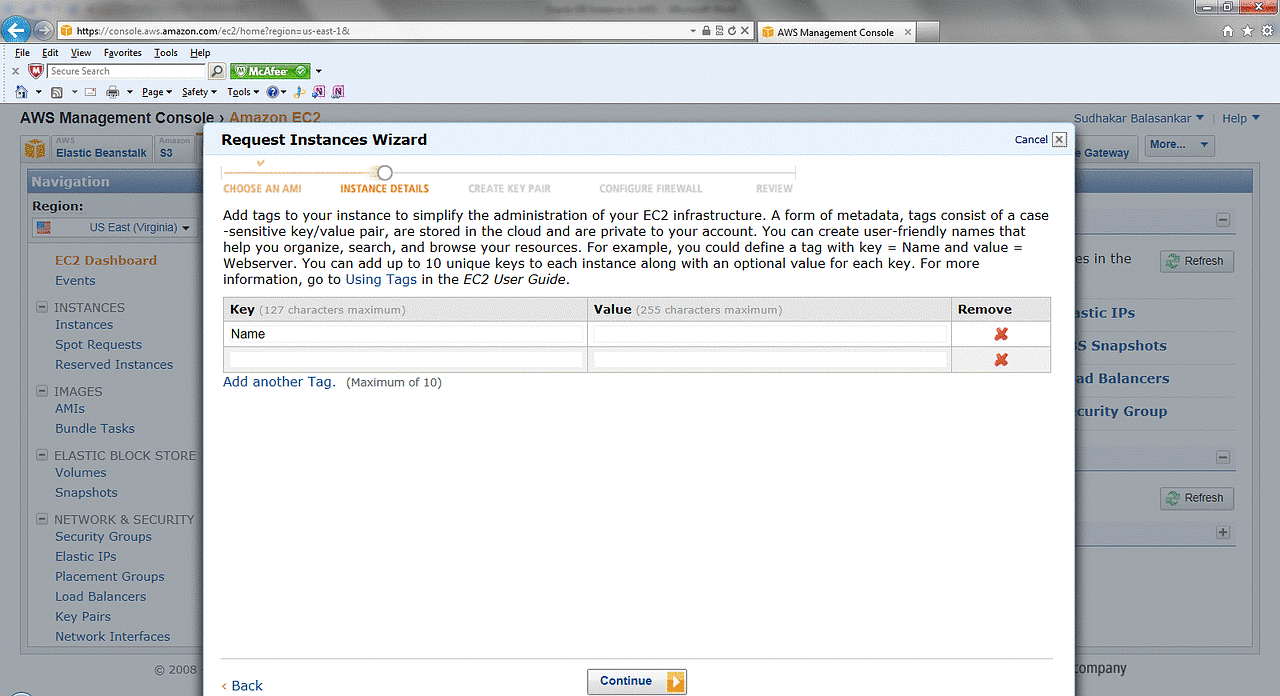
Task: Open Favorites with the star icon
Action: coord(1247,31)
